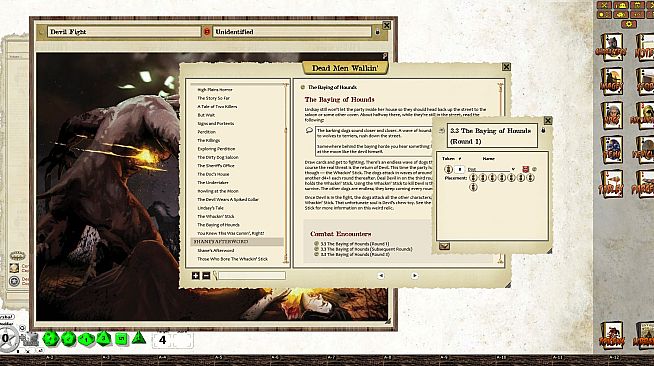Roll the green d12 die

click(x=68, y=338)
